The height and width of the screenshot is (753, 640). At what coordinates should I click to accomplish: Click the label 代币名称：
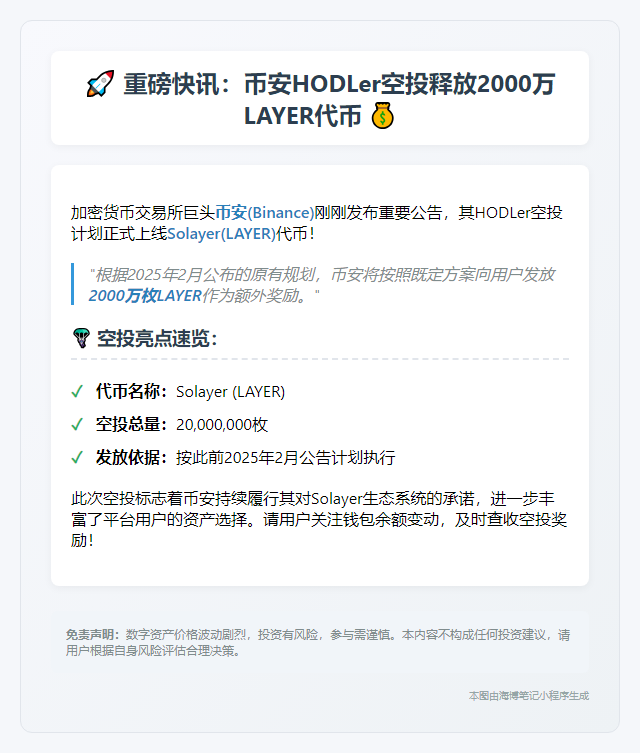132,391
